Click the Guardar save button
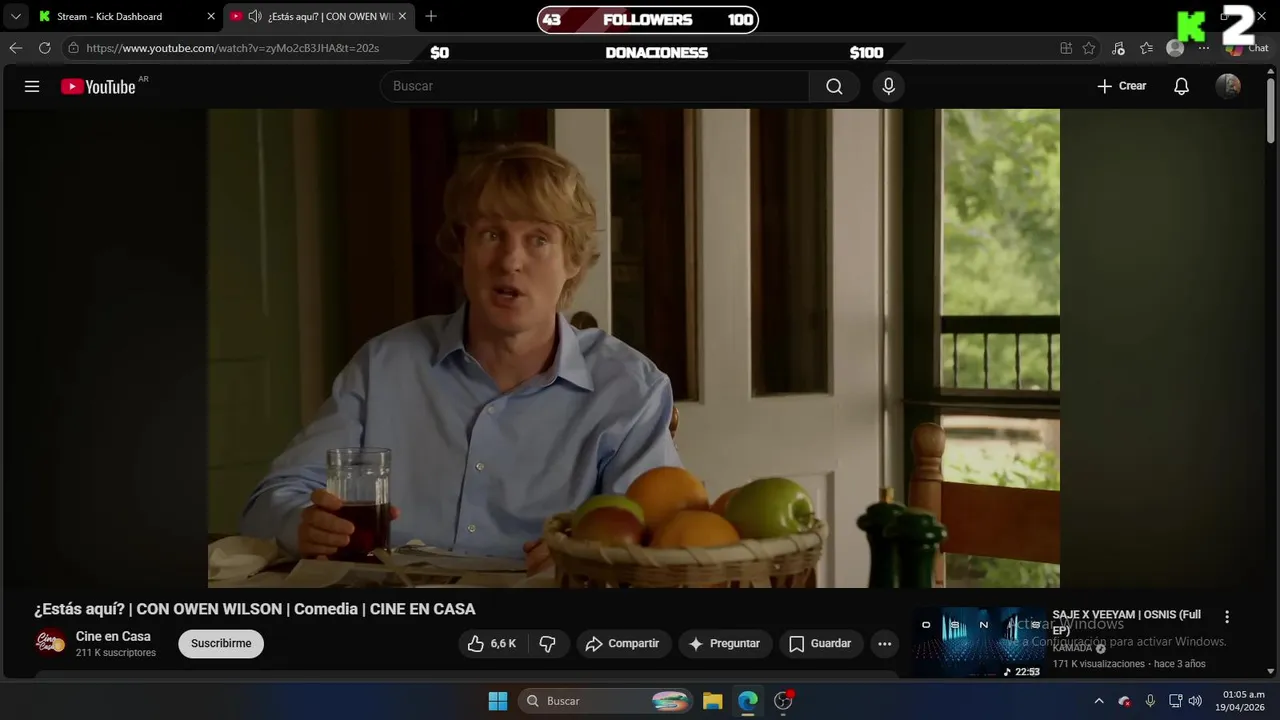The width and height of the screenshot is (1280, 720). [x=820, y=644]
